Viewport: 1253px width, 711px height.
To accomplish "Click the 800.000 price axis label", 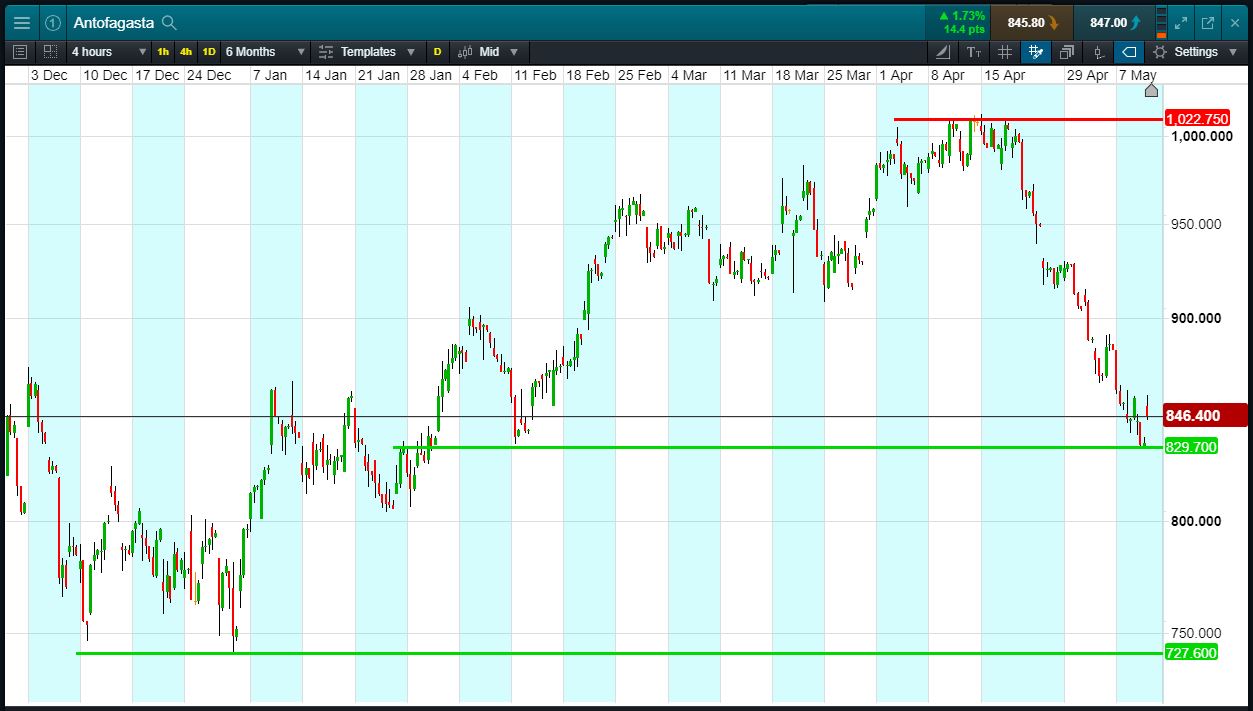I will pos(1196,521).
